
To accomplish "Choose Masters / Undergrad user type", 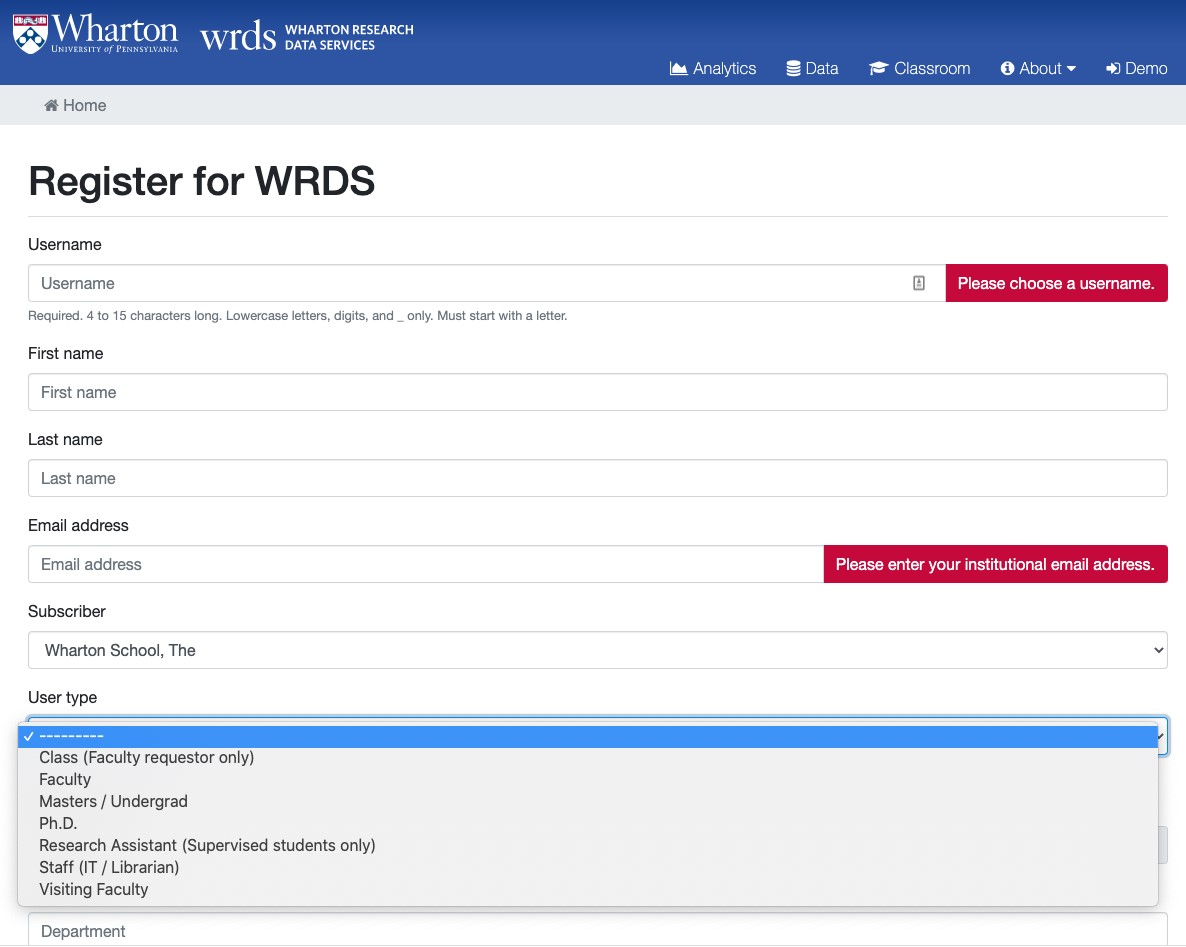I will pyautogui.click(x=588, y=801).
